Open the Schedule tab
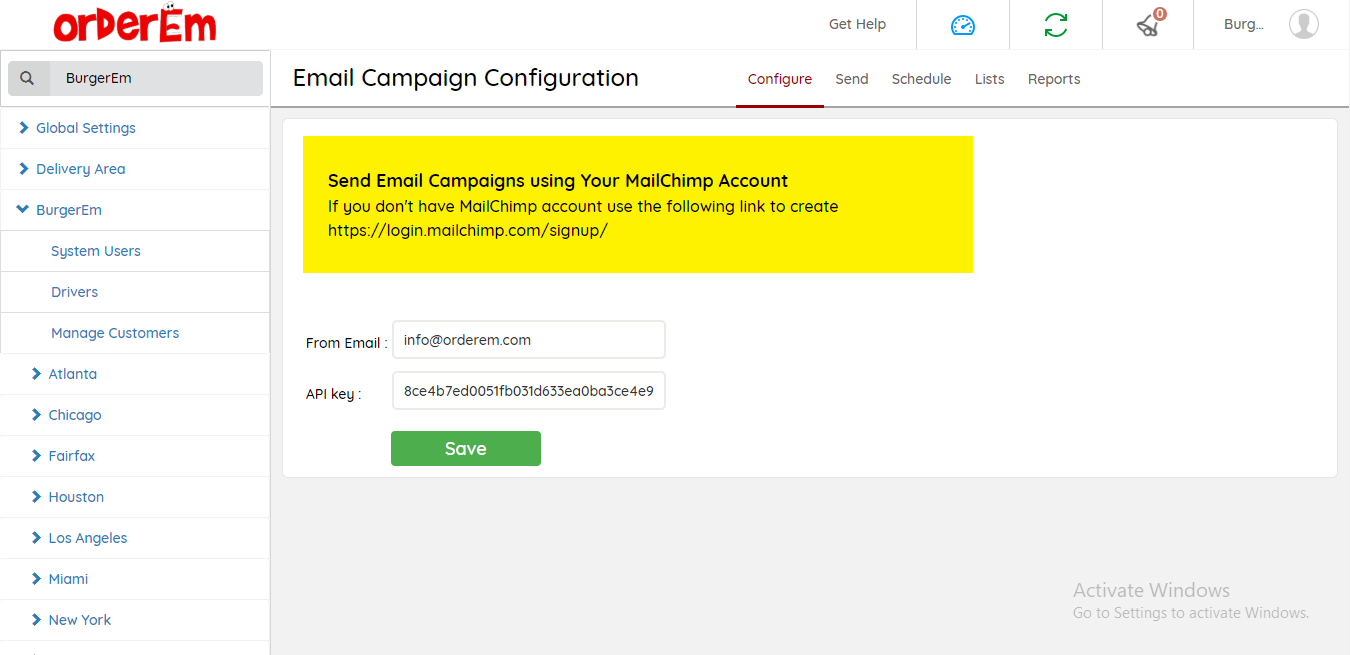The image size is (1350, 655). coord(921,79)
